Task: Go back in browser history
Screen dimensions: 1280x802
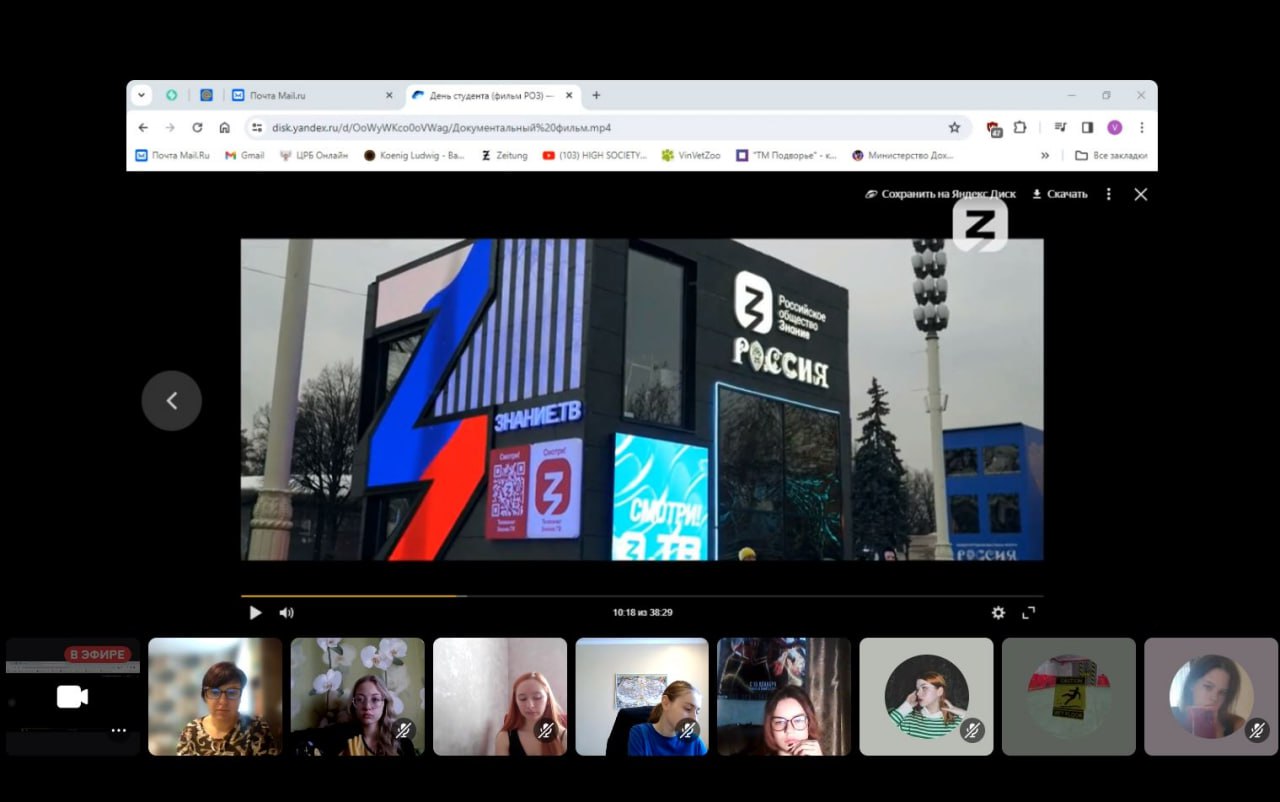Action: pos(143,127)
